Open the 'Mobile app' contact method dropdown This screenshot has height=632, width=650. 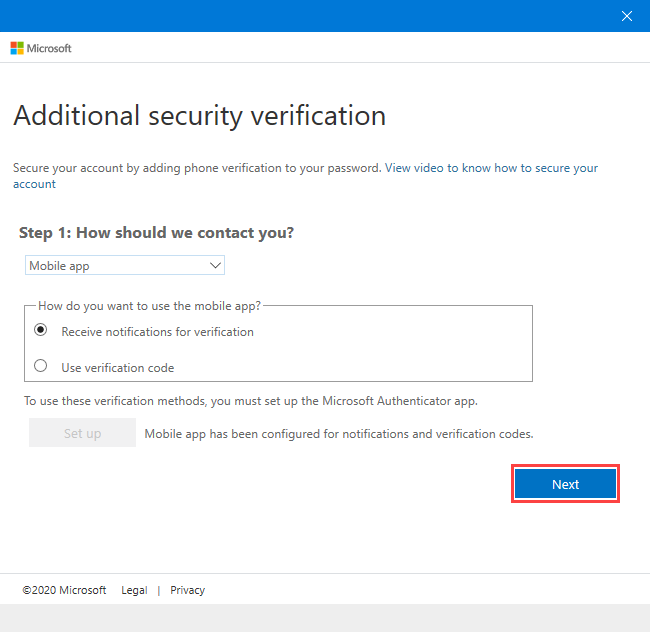[x=125, y=265]
